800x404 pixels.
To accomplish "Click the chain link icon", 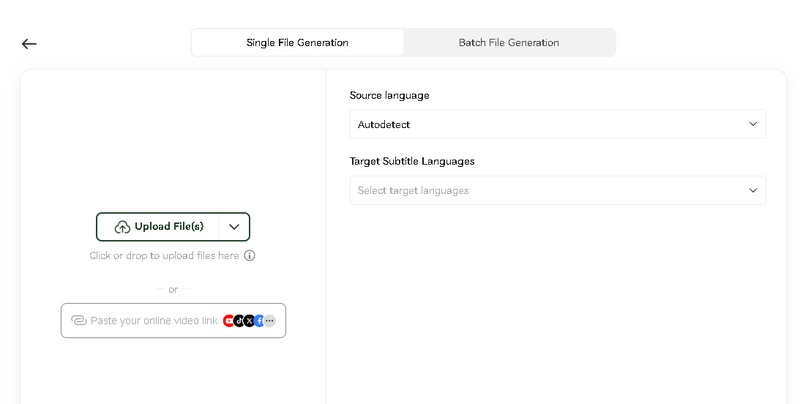I will coord(78,321).
